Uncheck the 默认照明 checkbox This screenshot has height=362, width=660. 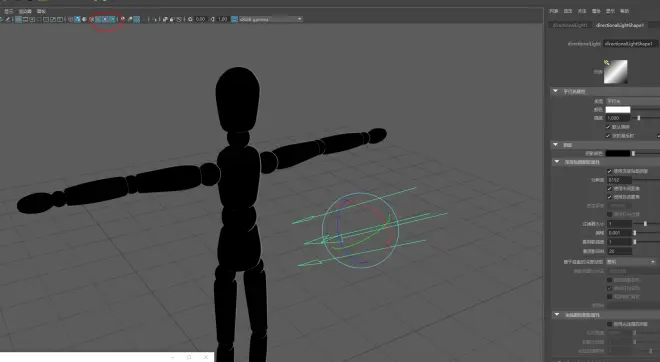point(608,127)
